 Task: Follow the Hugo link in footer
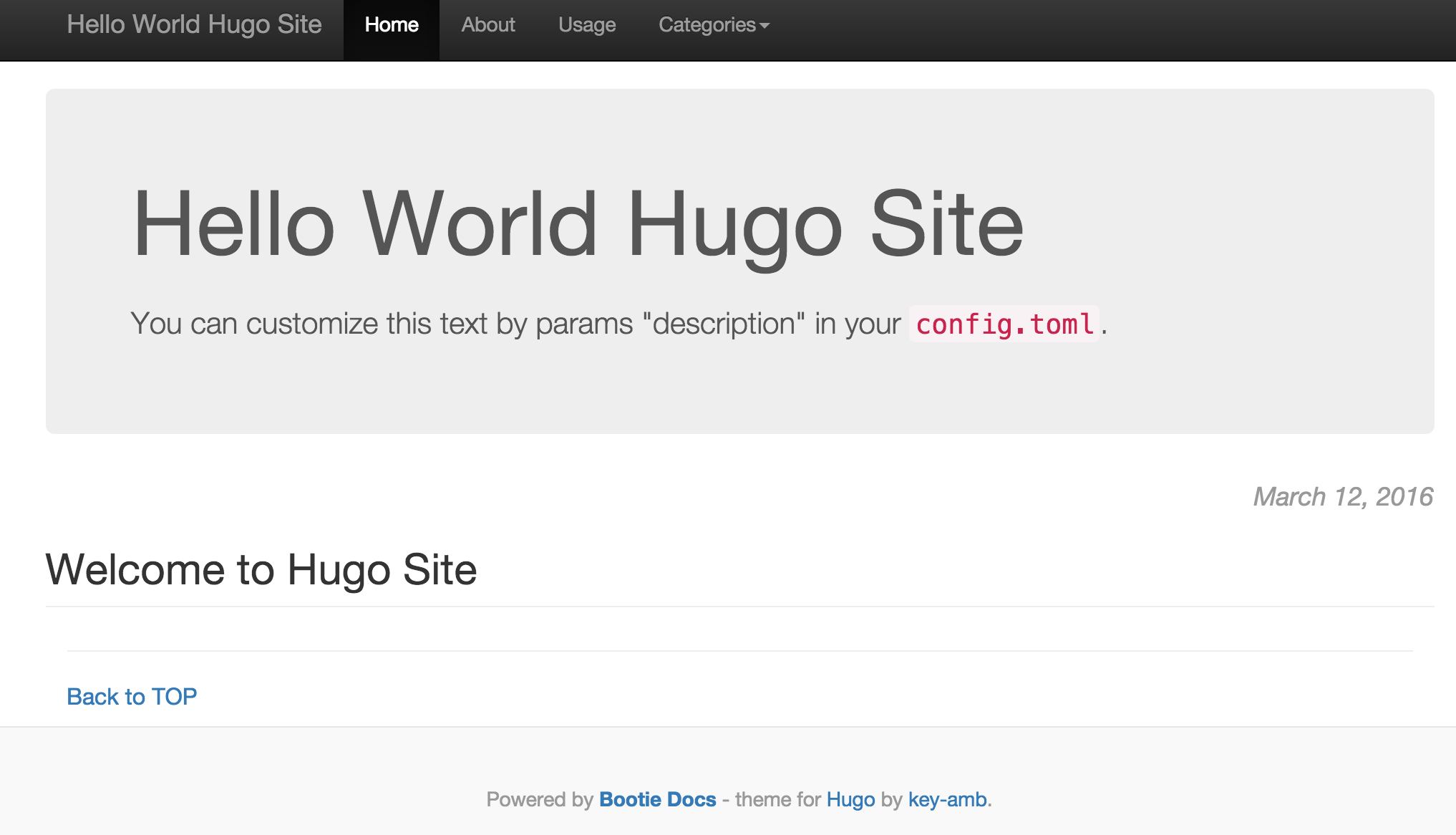pos(850,799)
